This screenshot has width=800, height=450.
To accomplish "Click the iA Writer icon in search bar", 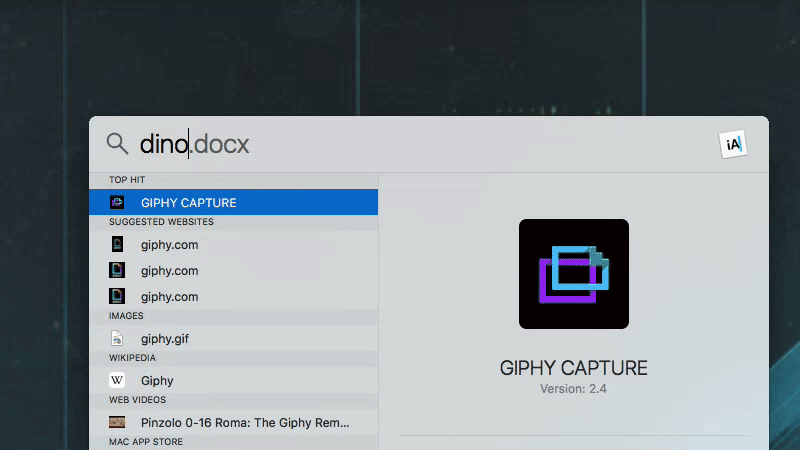I will click(x=733, y=144).
